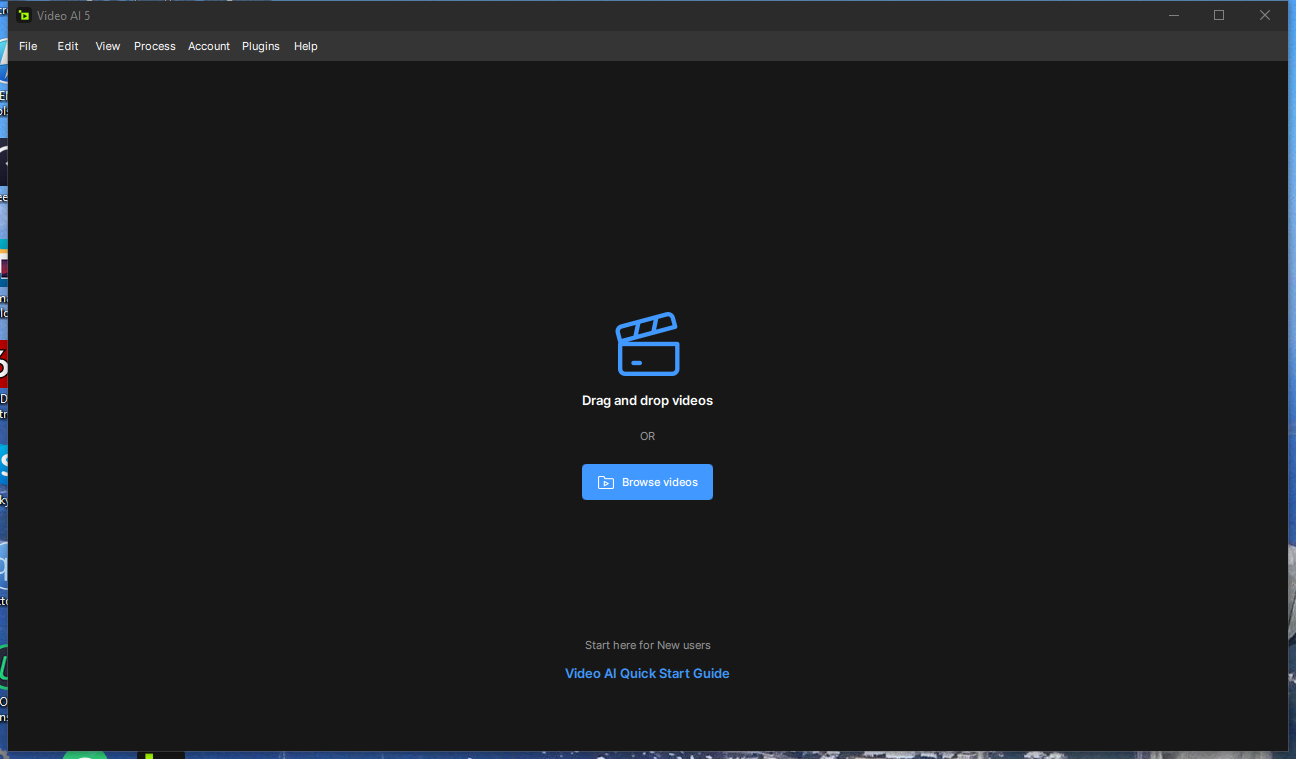Viewport: 1296px width, 759px height.
Task: Click the Drag and drop videos text
Action: pos(647,400)
